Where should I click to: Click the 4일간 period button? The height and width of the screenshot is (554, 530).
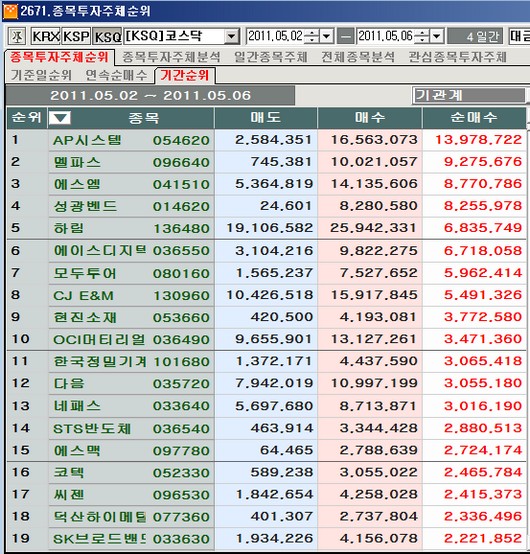click(475, 36)
